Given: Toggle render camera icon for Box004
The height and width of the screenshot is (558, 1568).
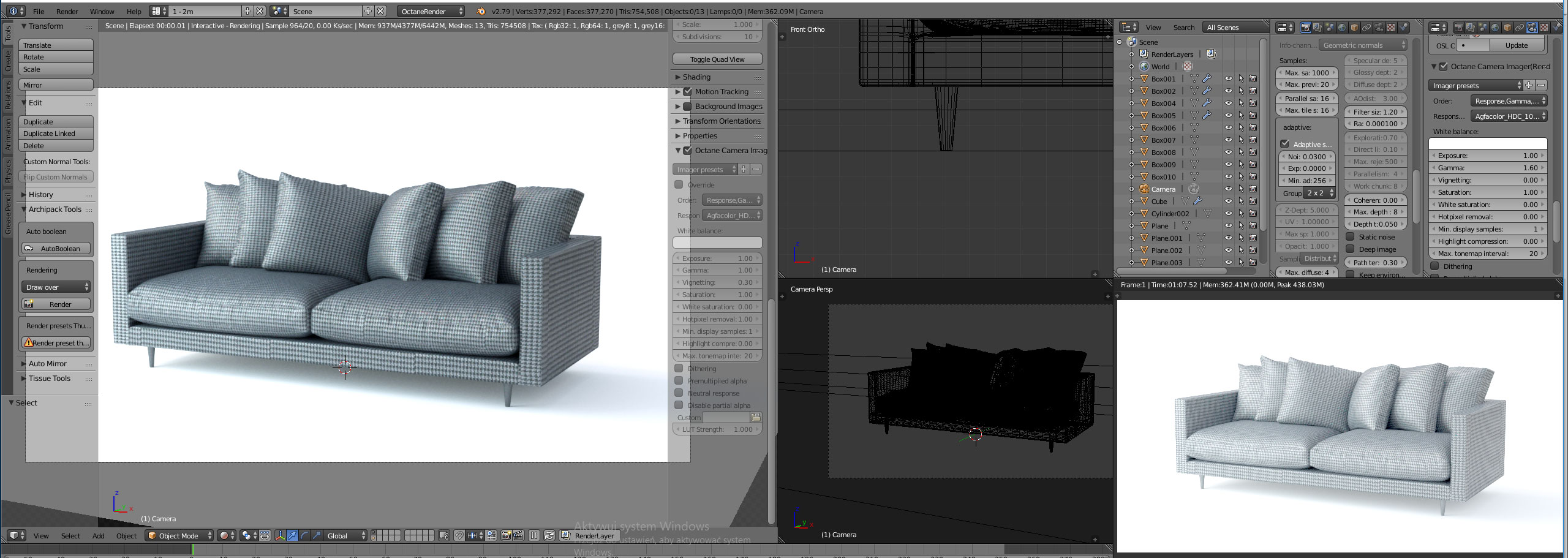Looking at the screenshot, I should [x=1253, y=103].
